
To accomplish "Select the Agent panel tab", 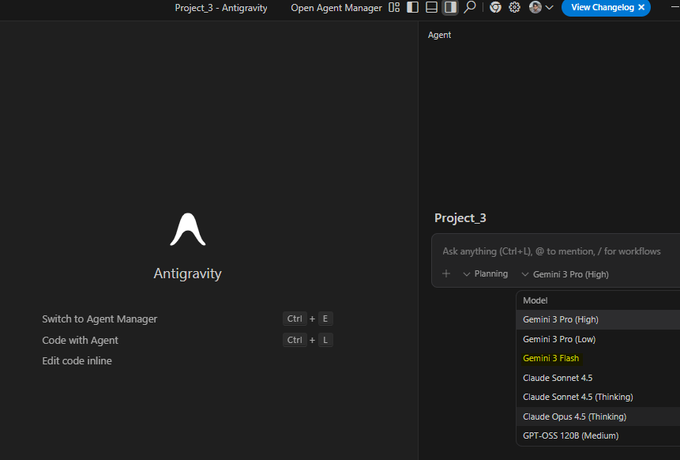I will [x=439, y=35].
